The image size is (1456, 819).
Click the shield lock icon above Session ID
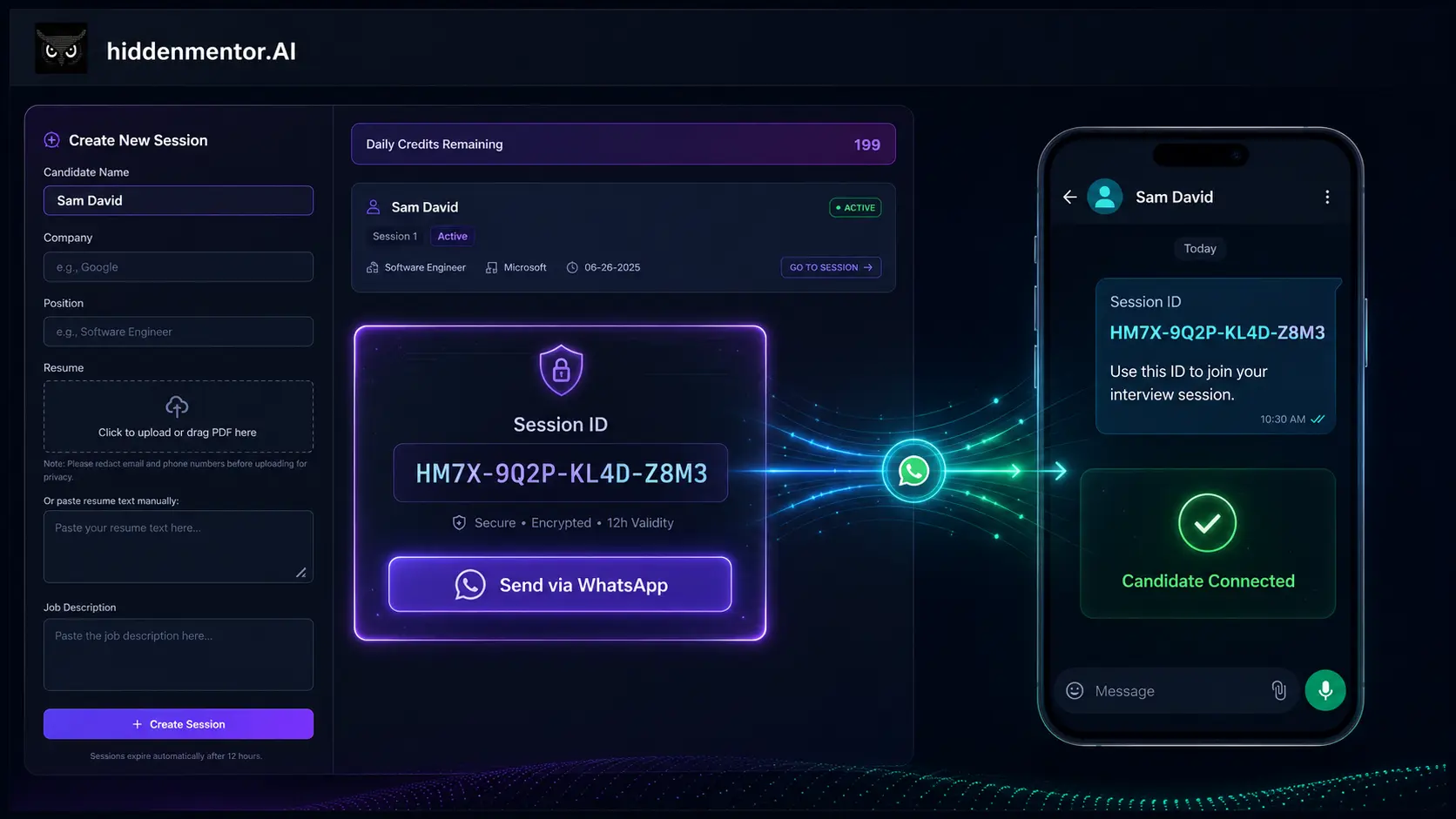coord(561,370)
